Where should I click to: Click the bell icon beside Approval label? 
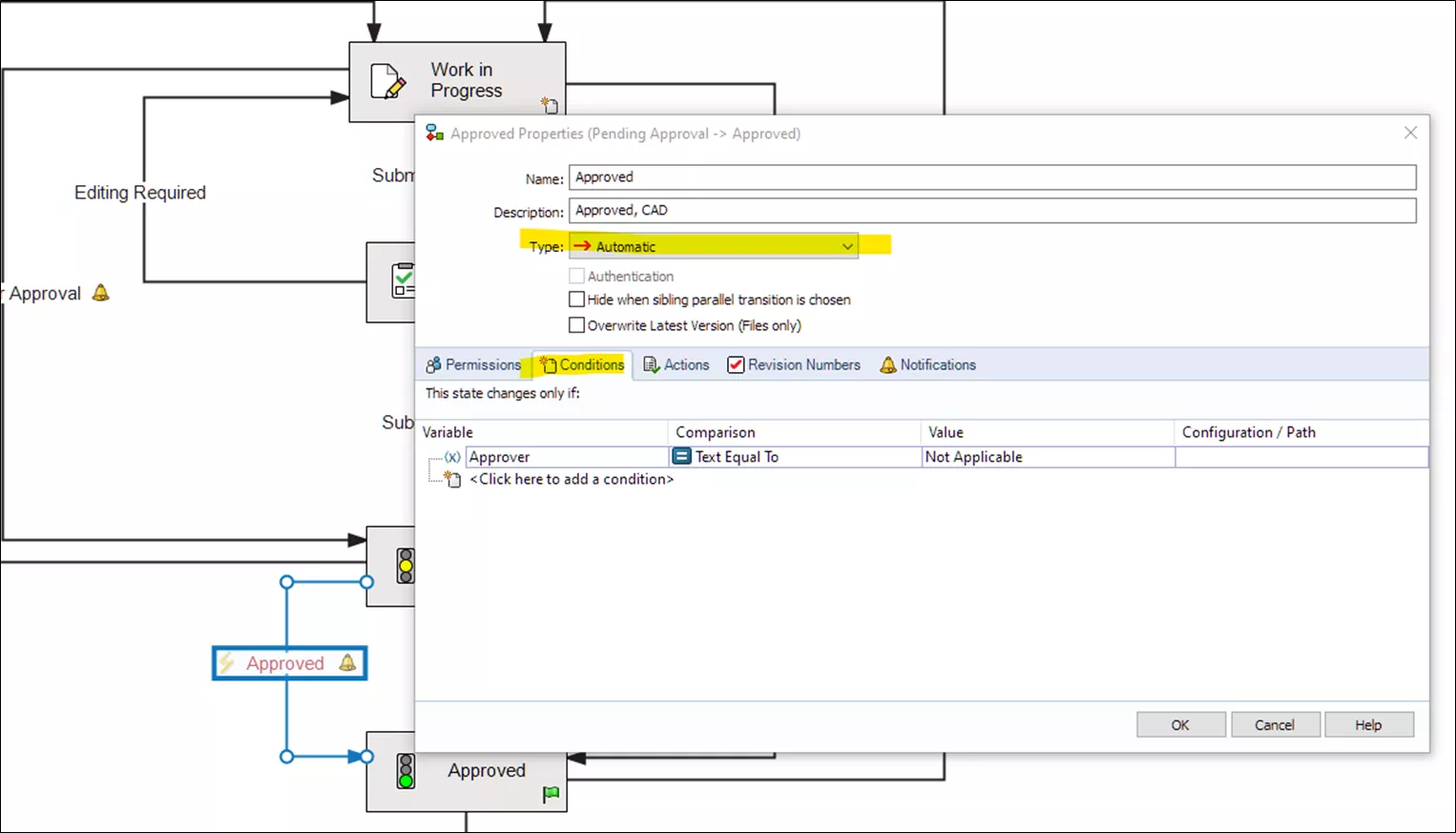101,294
